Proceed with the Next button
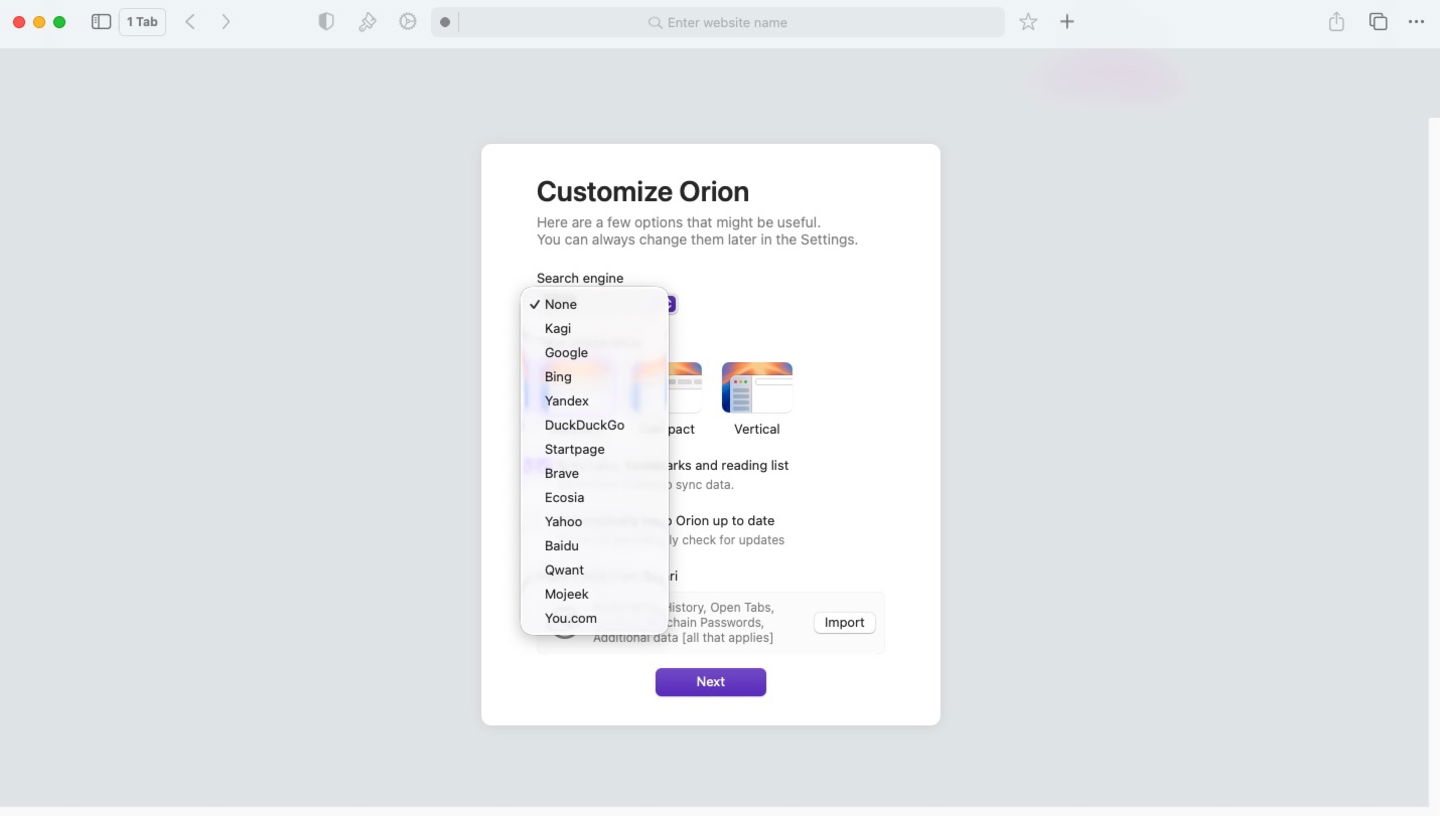 (x=711, y=682)
